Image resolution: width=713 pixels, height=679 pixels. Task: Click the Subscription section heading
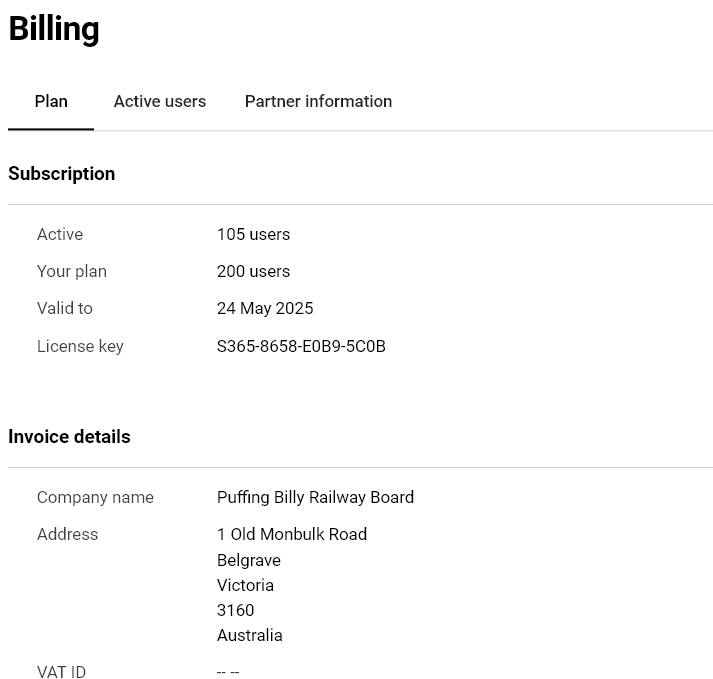[61, 174]
